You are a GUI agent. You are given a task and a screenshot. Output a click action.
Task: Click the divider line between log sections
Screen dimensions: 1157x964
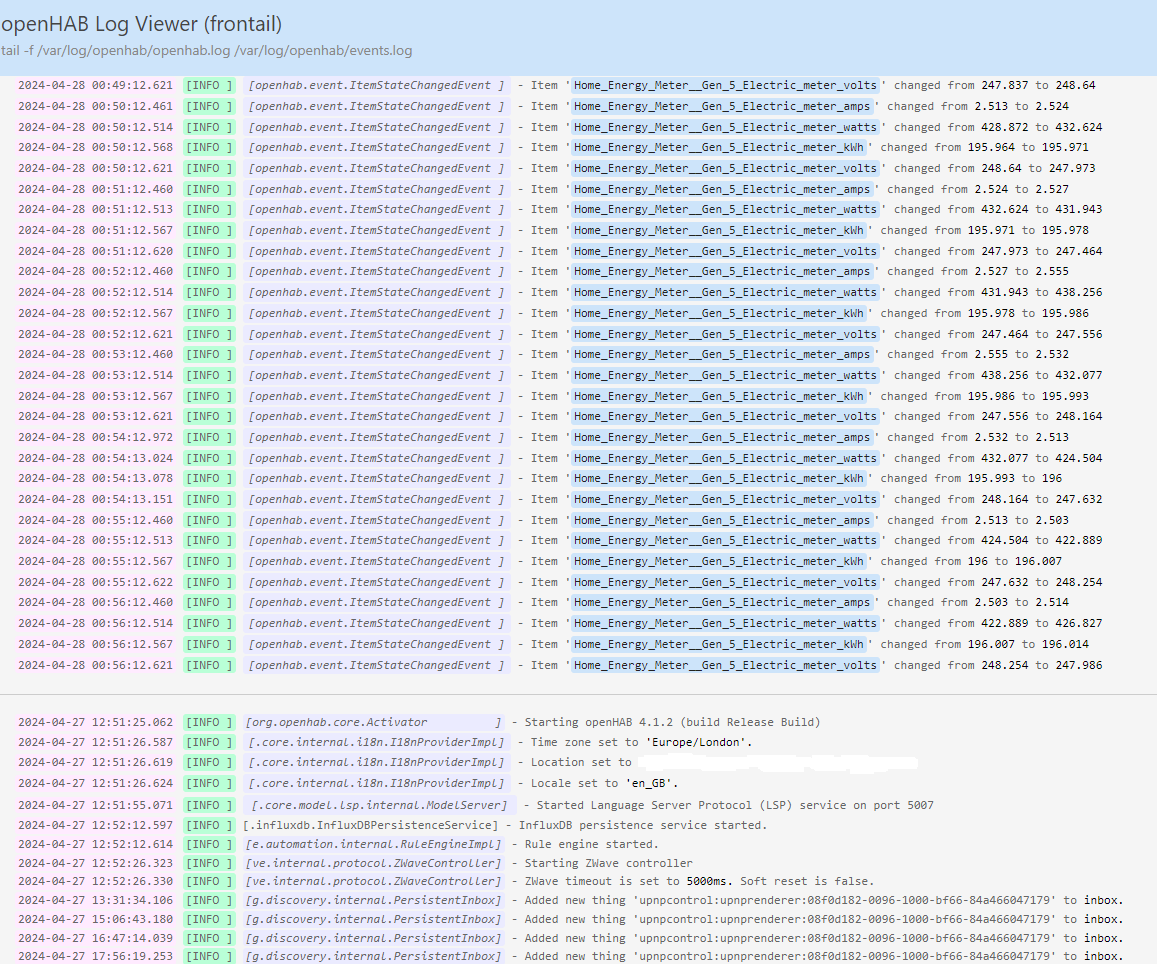578,694
